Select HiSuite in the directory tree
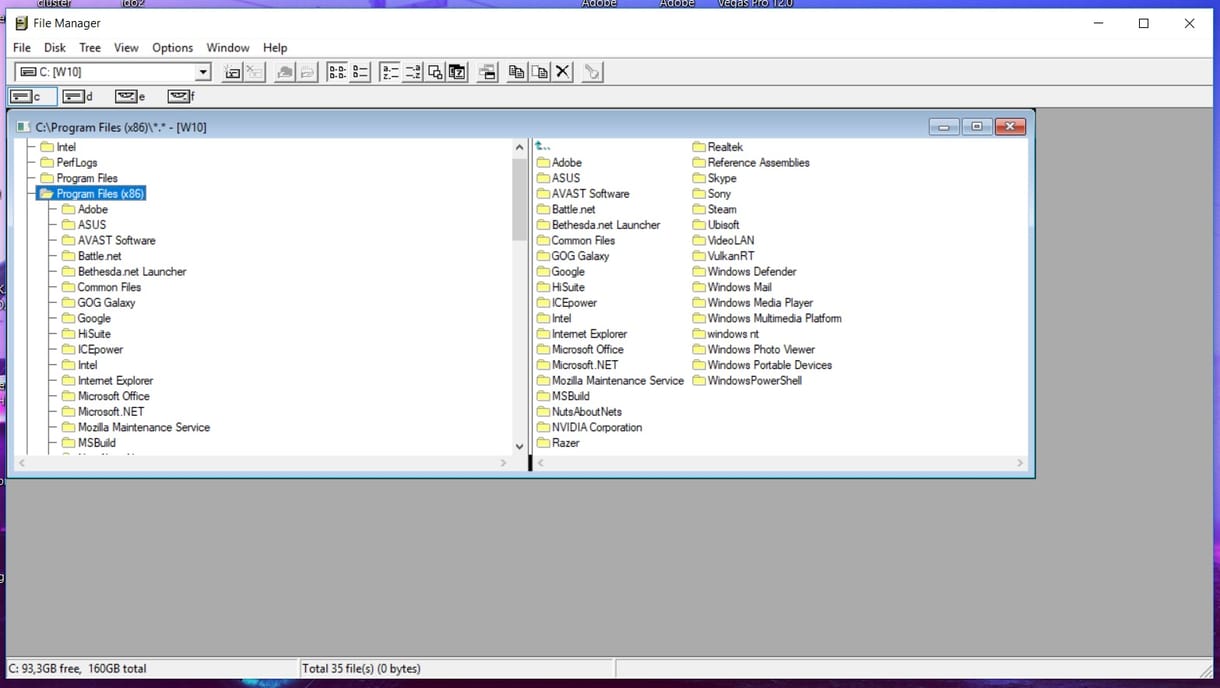Screen dimensions: 1220x688 (86, 334)
